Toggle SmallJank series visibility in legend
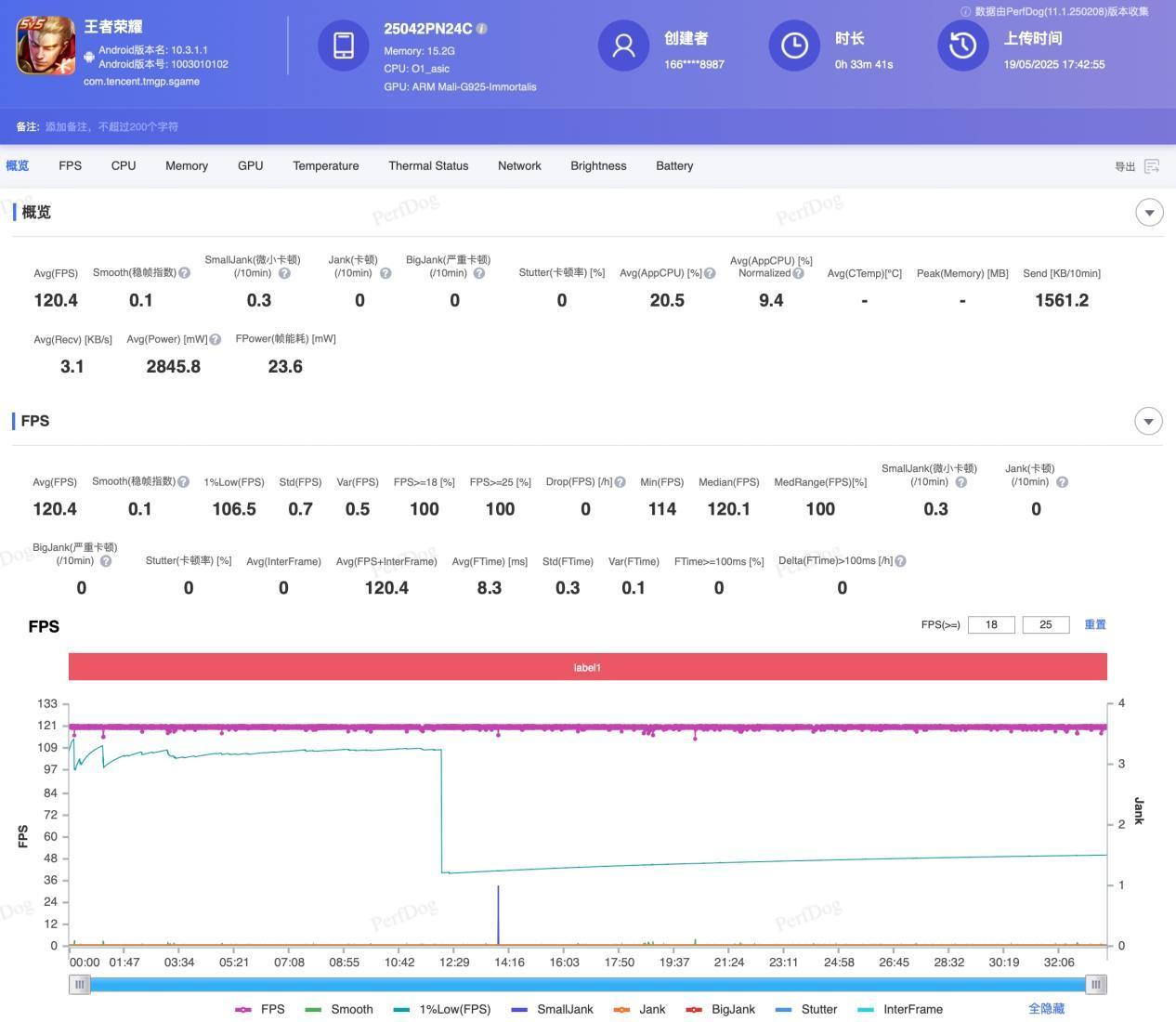The width and height of the screenshot is (1176, 1022). click(553, 1009)
